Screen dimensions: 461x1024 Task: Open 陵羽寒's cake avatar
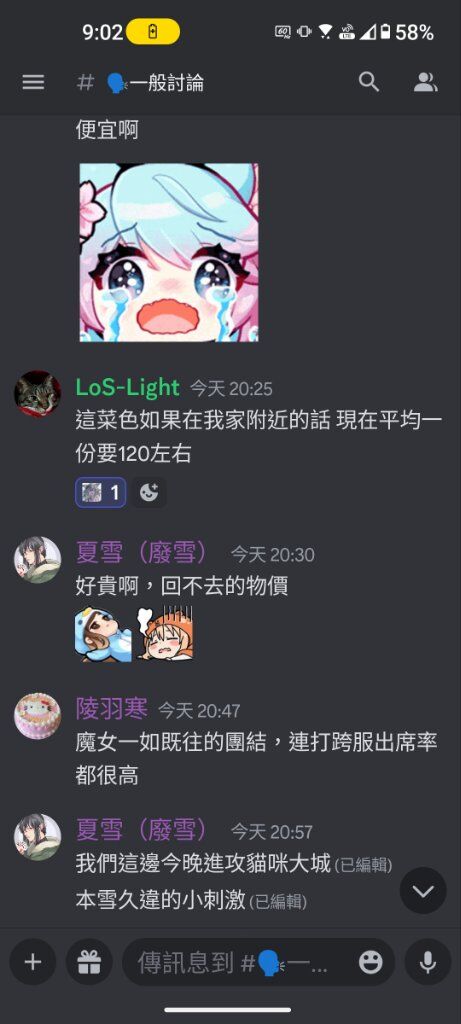pos(38,716)
